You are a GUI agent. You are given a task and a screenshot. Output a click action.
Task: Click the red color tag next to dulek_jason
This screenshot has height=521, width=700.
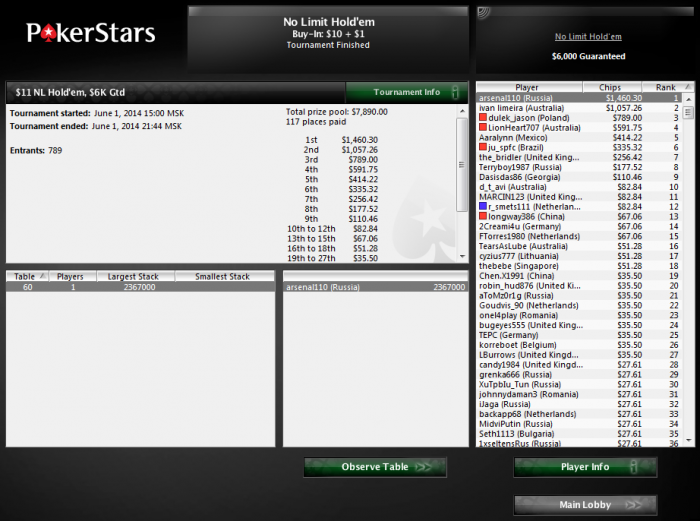(x=483, y=117)
